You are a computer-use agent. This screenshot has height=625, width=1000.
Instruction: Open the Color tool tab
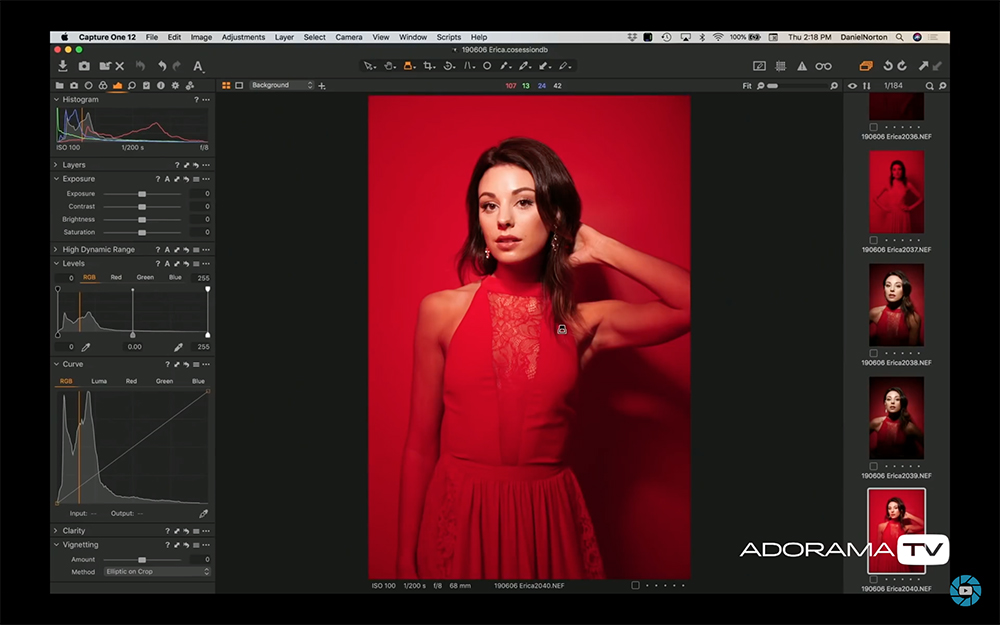[103, 85]
